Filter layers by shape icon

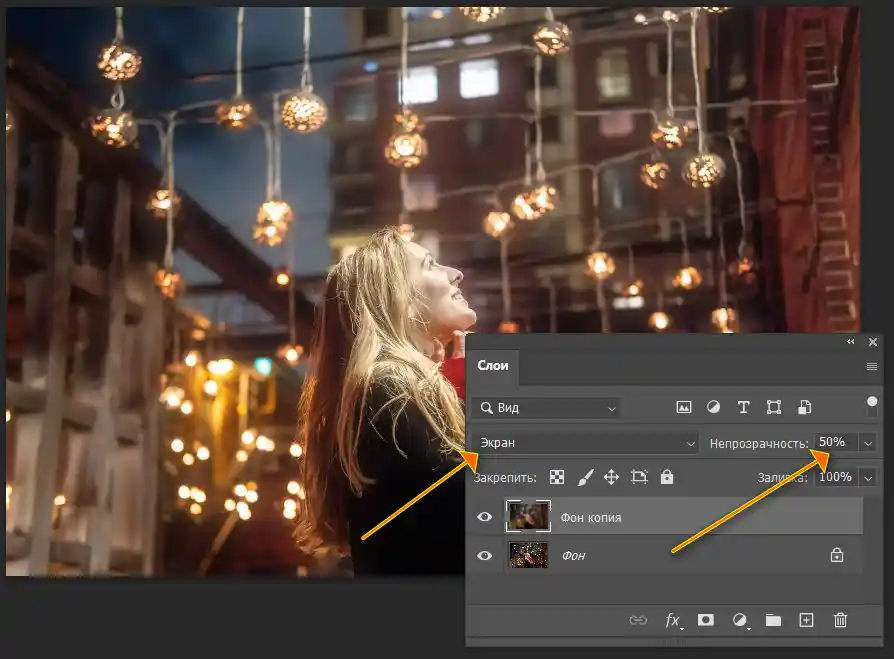tap(774, 407)
